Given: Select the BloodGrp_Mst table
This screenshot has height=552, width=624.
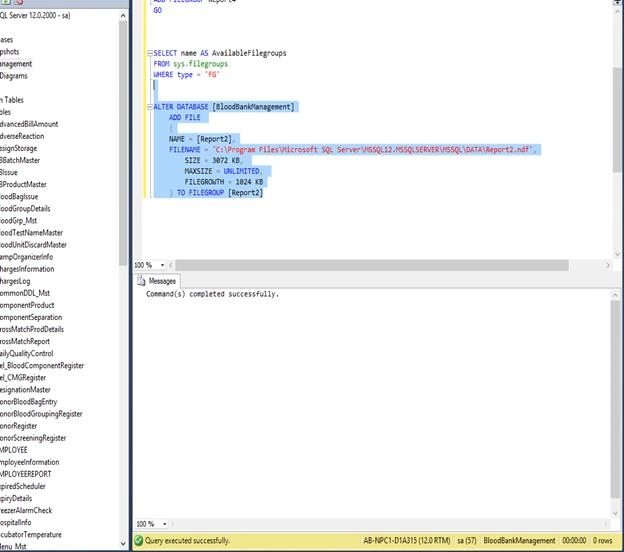Looking at the screenshot, I should [x=18, y=220].
